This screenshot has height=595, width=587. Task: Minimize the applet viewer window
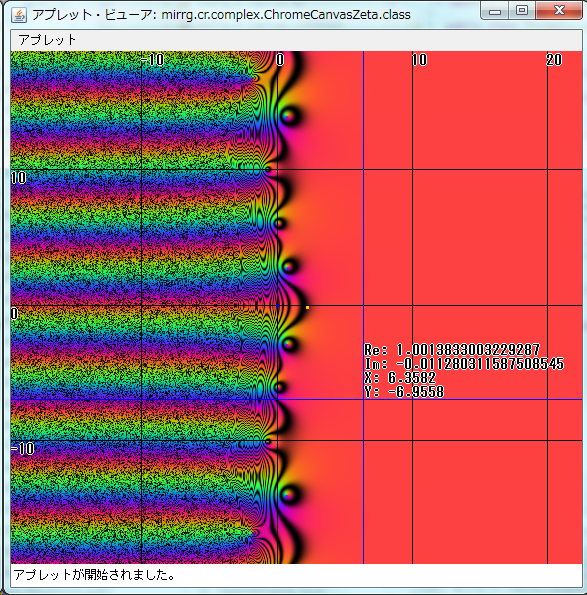pos(495,11)
